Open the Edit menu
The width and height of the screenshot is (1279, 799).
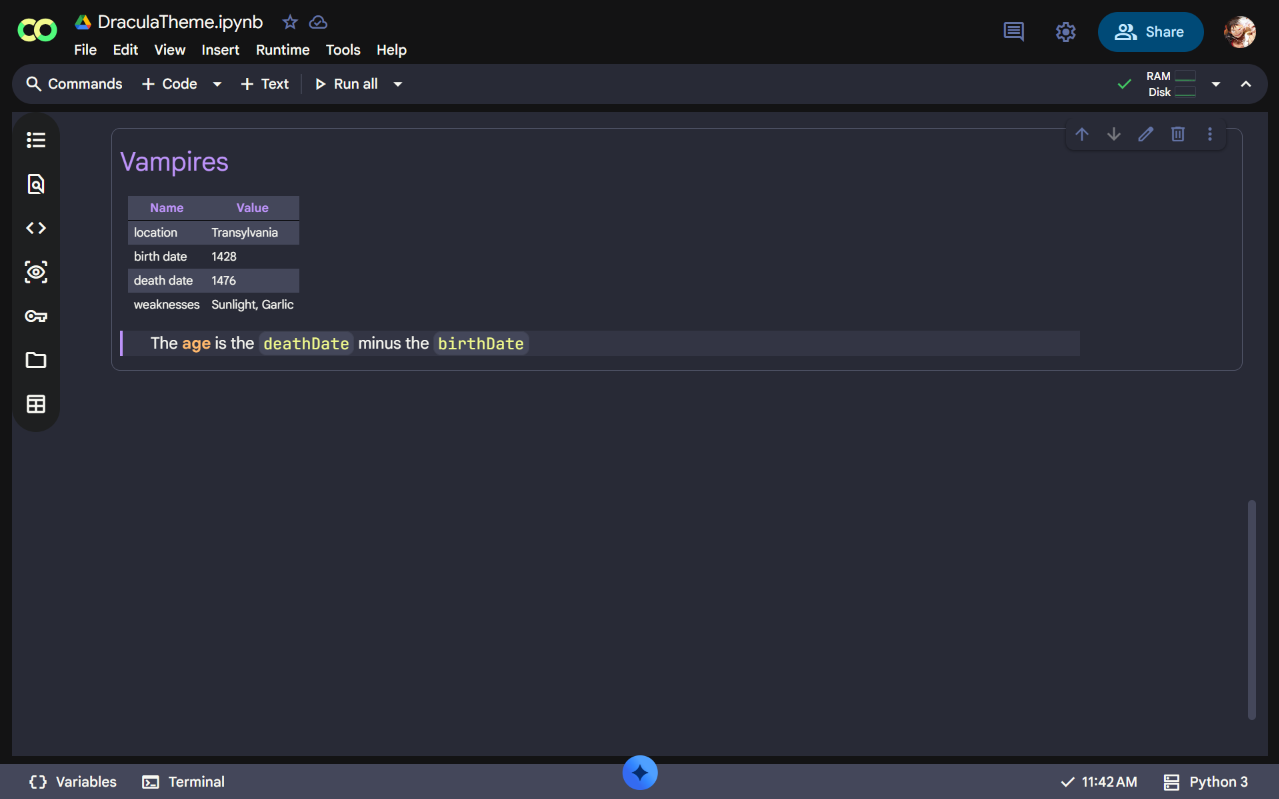click(x=126, y=50)
